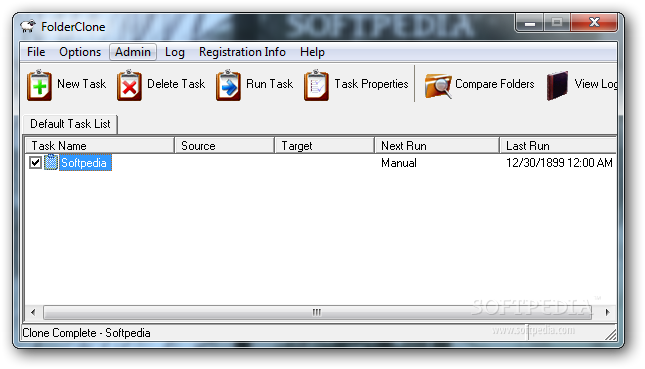
Task: Minimize the FolderClone window
Action: click(530, 23)
